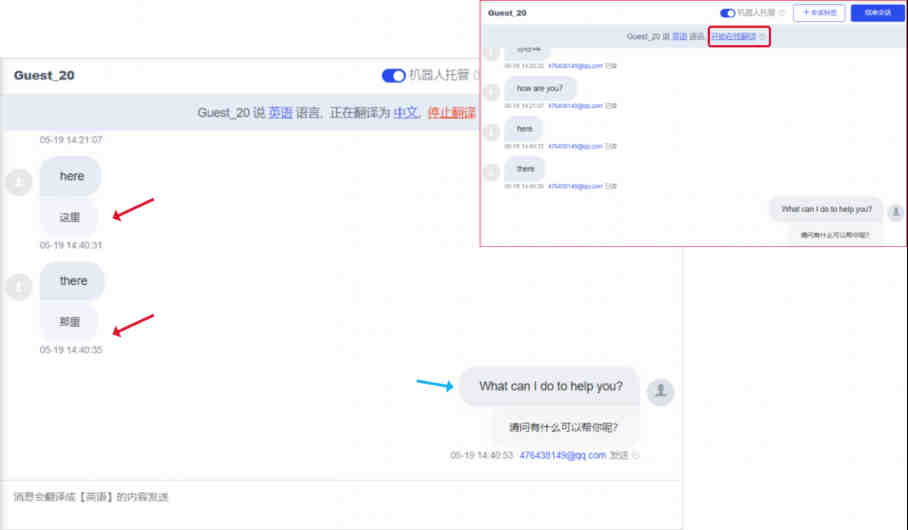Toggle the 机器人托管 switch in main chat
Image resolution: width=908 pixels, height=530 pixels.
coord(393,76)
